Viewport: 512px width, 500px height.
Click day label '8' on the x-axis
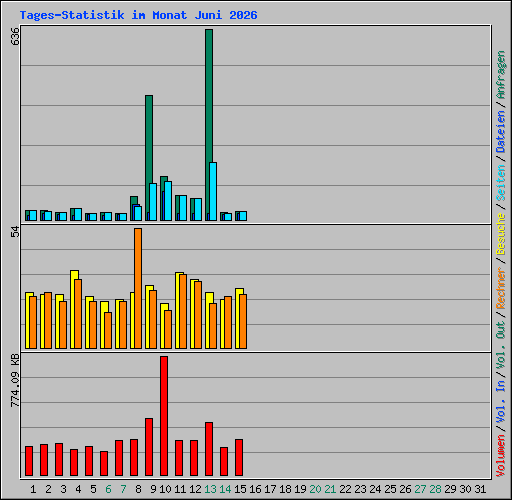138,489
